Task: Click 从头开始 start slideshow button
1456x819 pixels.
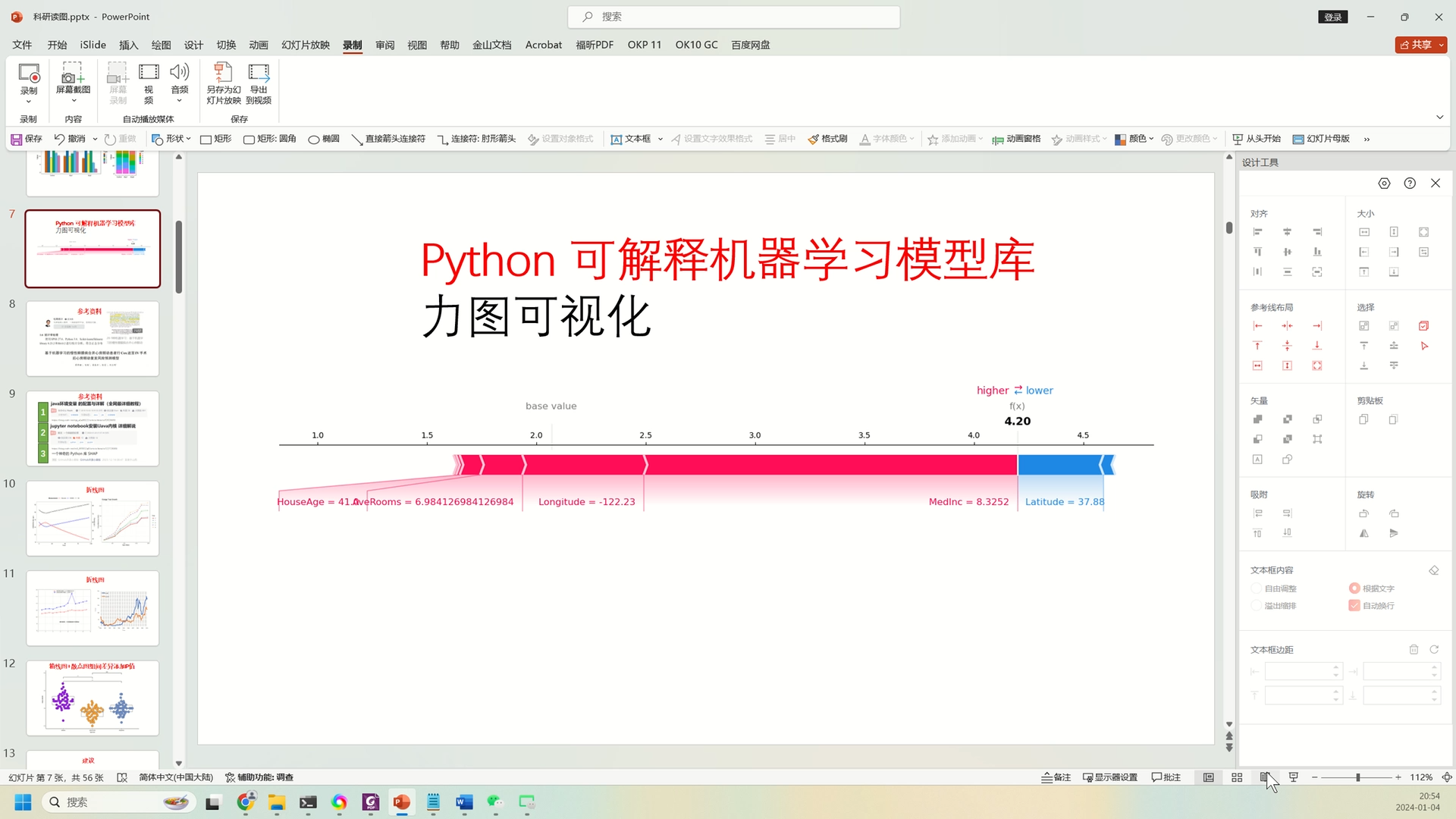Action: point(1256,139)
